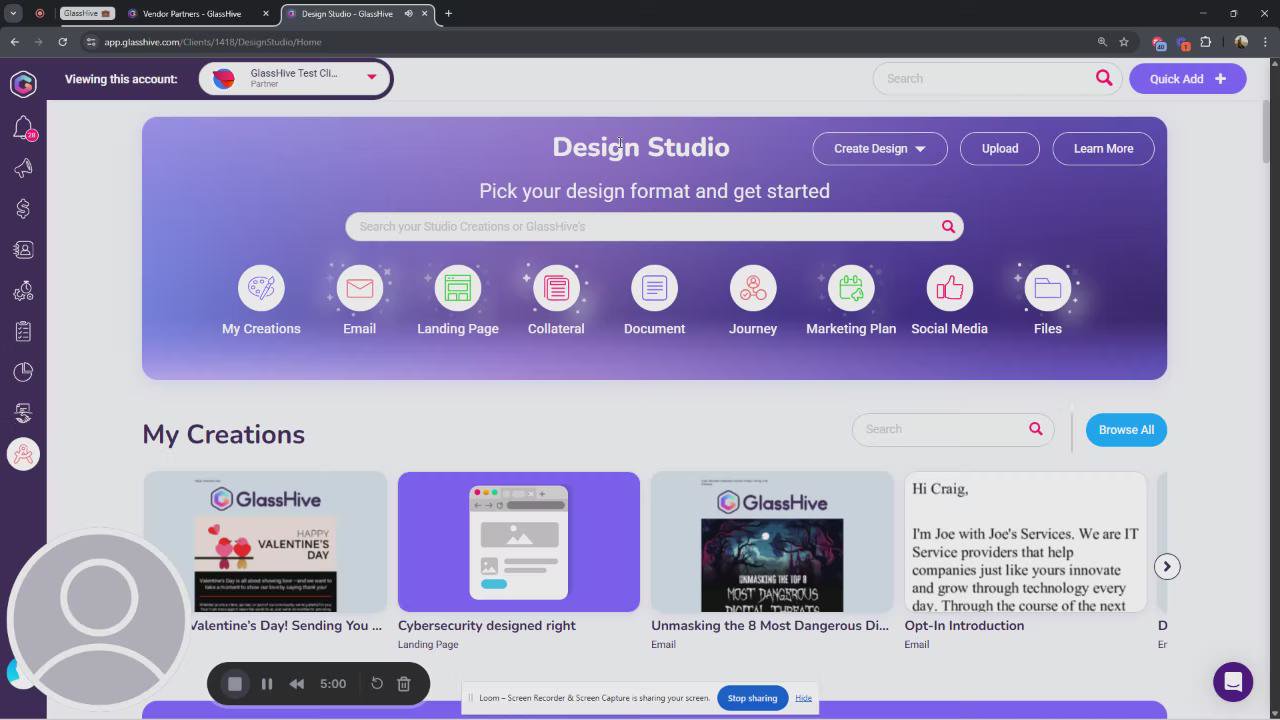
Task: Open the Opt-In Introduction email thumbnail
Action: point(1025,542)
